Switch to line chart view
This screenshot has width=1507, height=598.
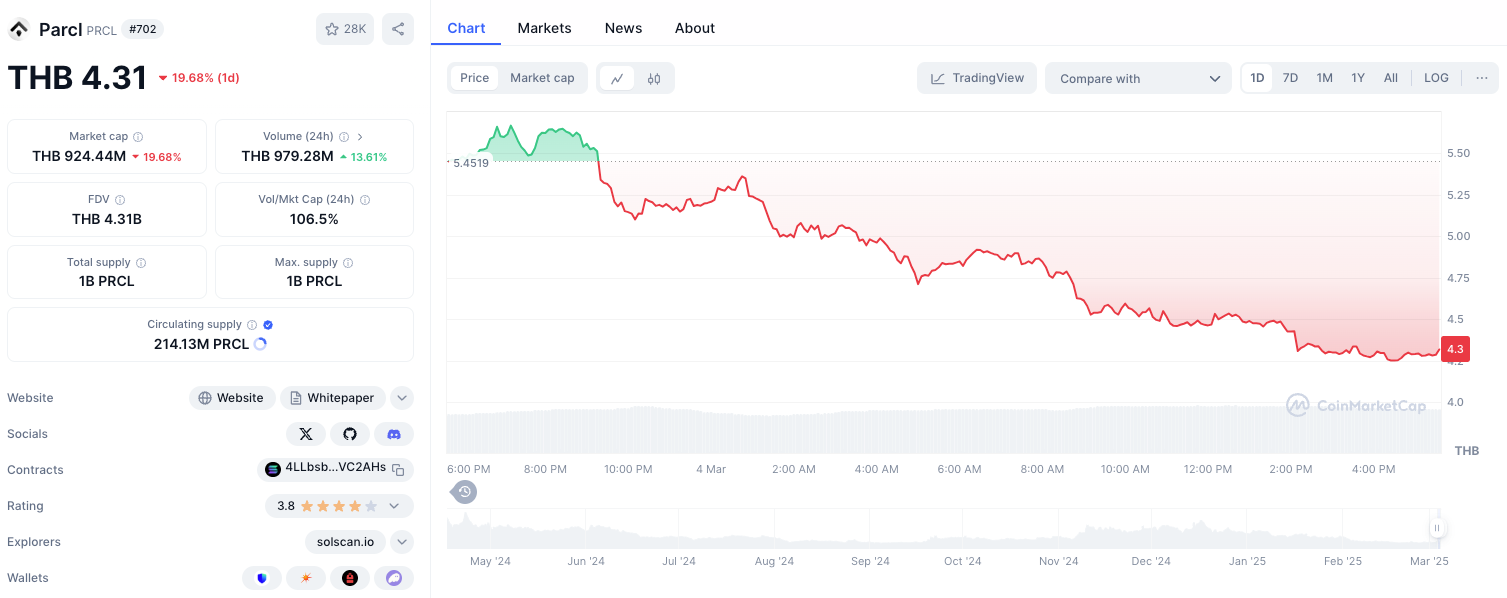coord(617,78)
